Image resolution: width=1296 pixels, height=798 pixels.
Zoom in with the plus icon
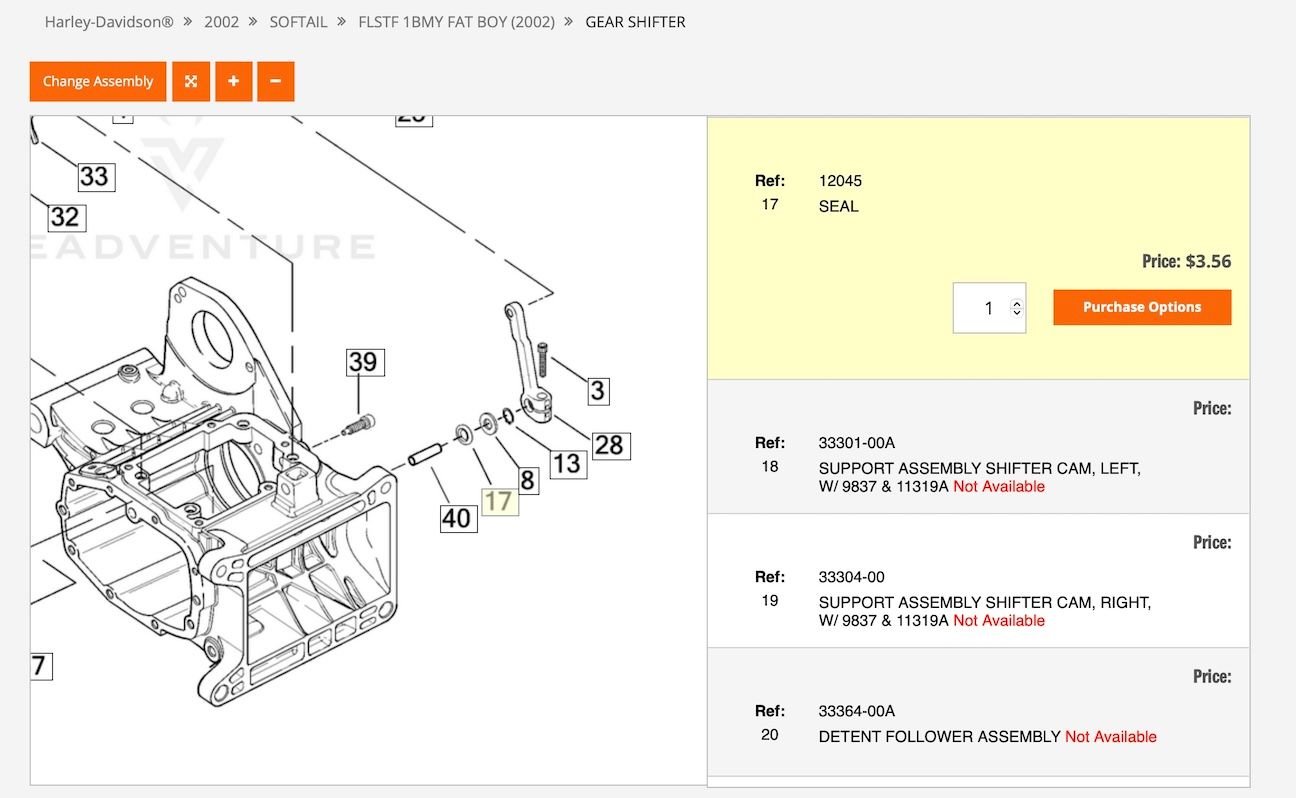tap(233, 81)
